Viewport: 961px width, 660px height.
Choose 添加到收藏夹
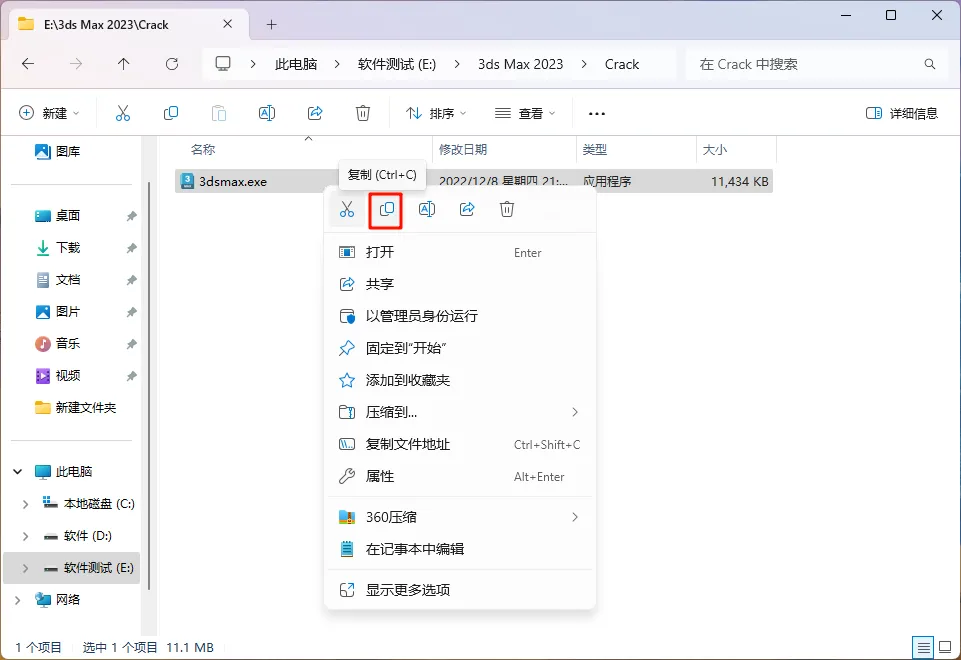(460, 380)
